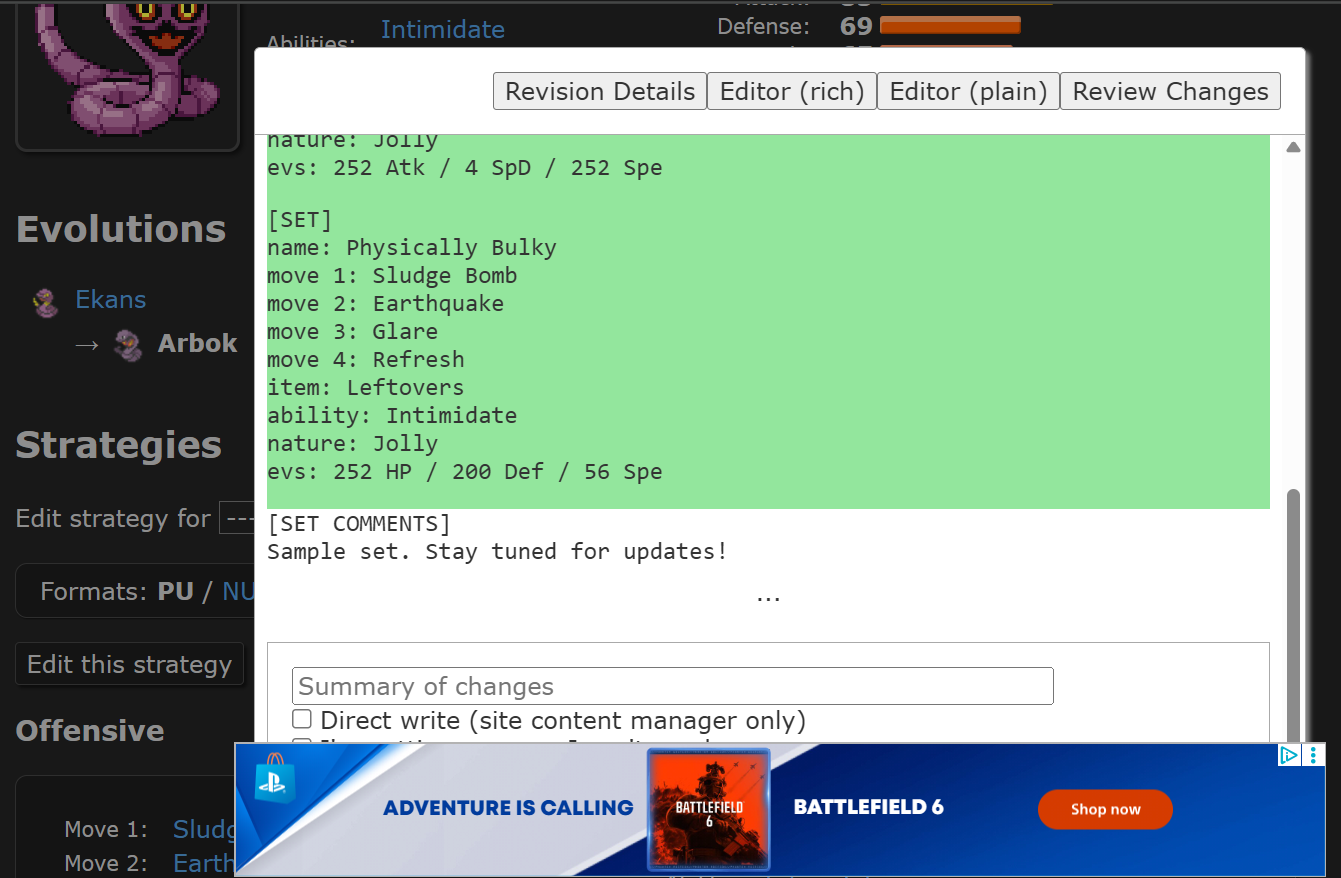This screenshot has height=878, width=1341.
Task: Tick the checkbox below Direct write
Action: tap(302, 742)
